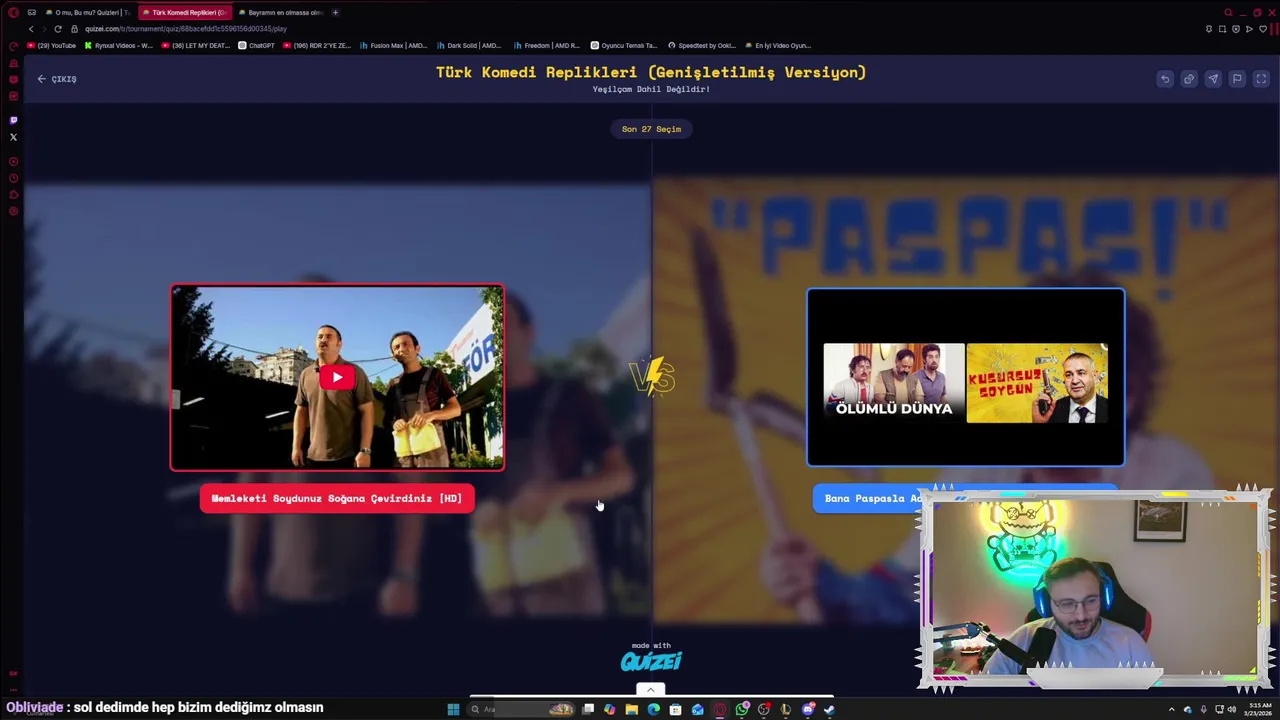The width and height of the screenshot is (1280, 720).
Task: Open the RDR 2'YE ZE... bookmark
Action: tap(317, 45)
